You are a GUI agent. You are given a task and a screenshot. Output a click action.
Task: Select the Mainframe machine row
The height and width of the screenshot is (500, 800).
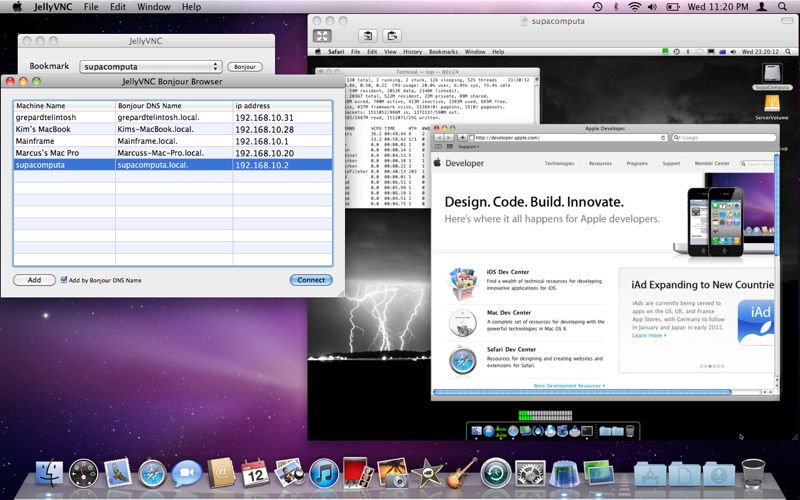[x=172, y=141]
